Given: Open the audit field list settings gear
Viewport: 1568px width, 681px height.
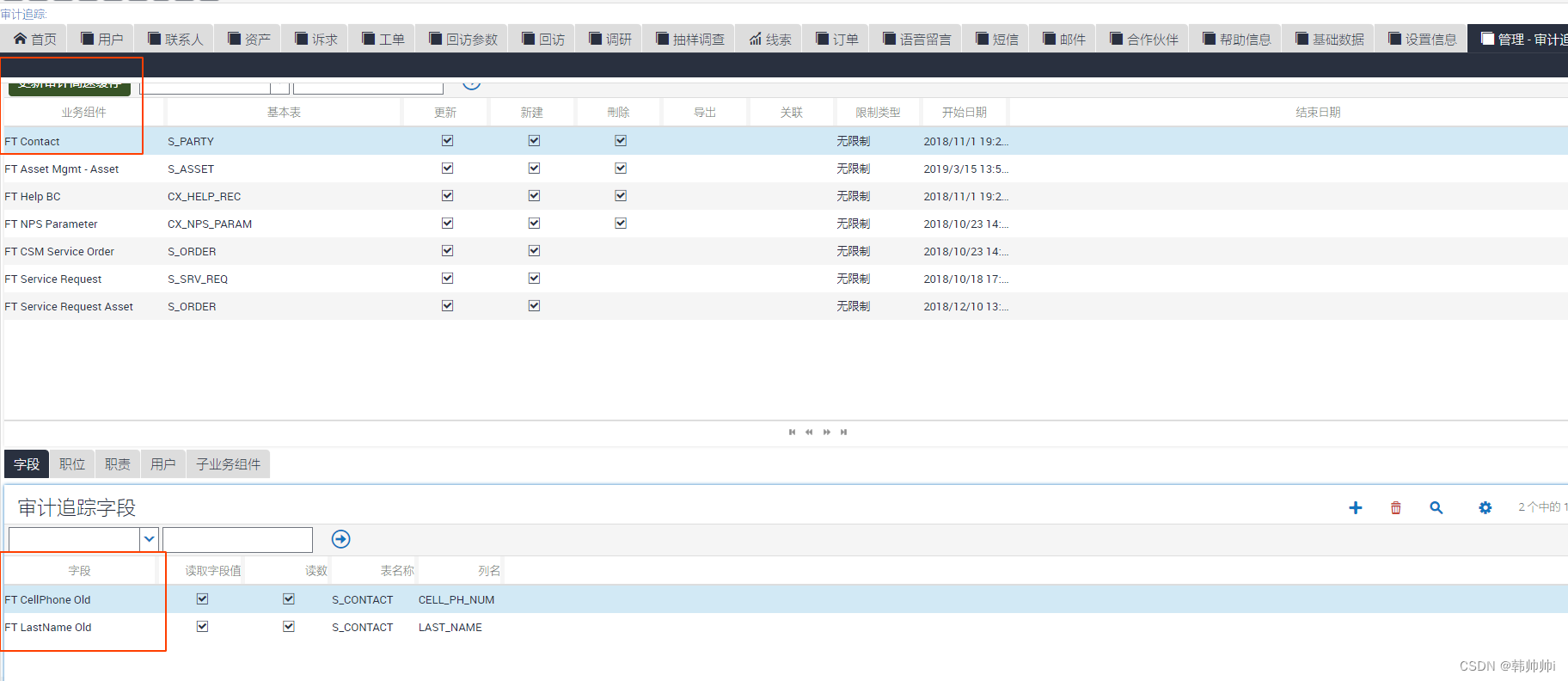Looking at the screenshot, I should tap(1485, 507).
